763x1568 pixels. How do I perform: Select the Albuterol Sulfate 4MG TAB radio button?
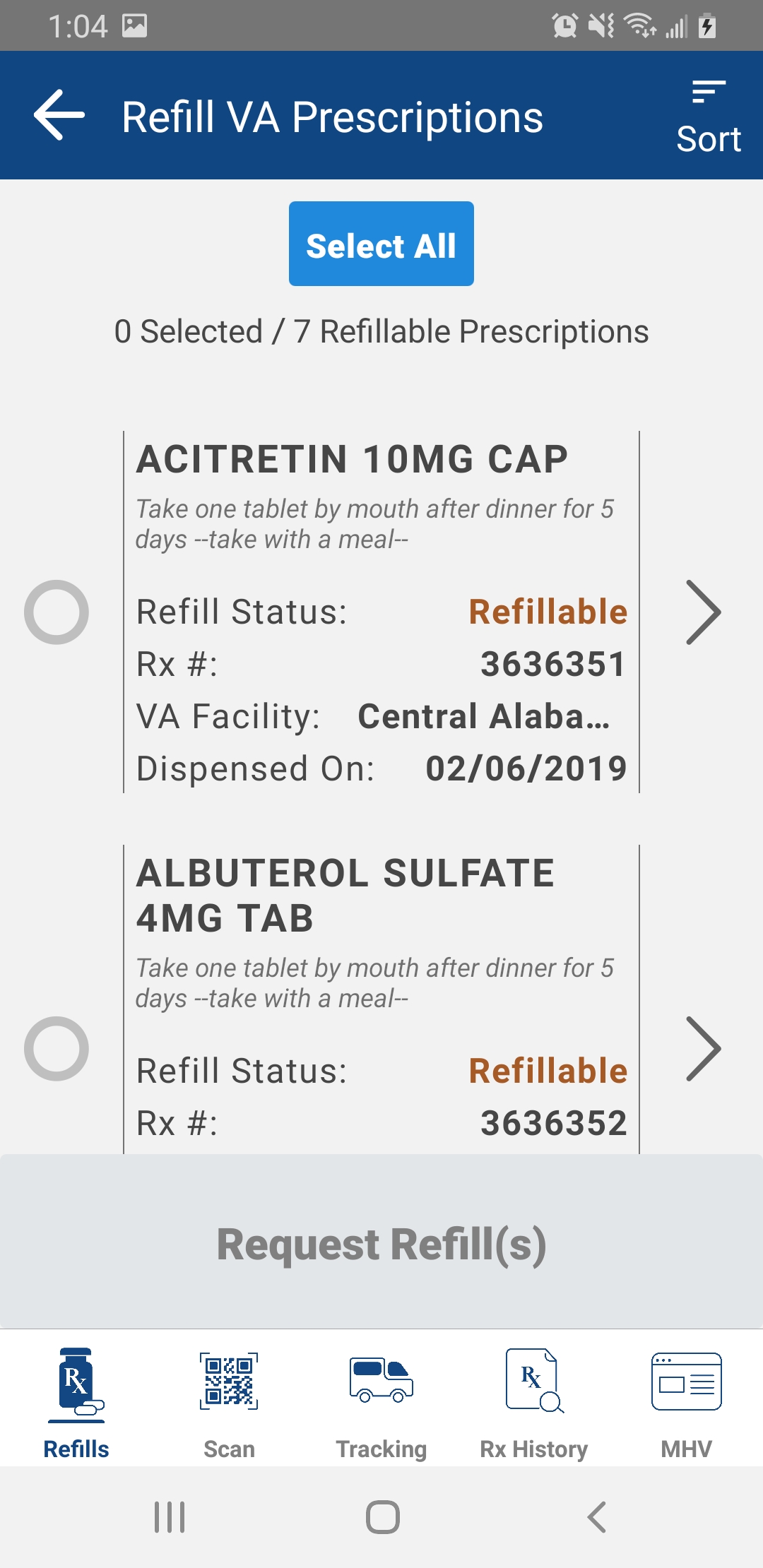tap(57, 1049)
